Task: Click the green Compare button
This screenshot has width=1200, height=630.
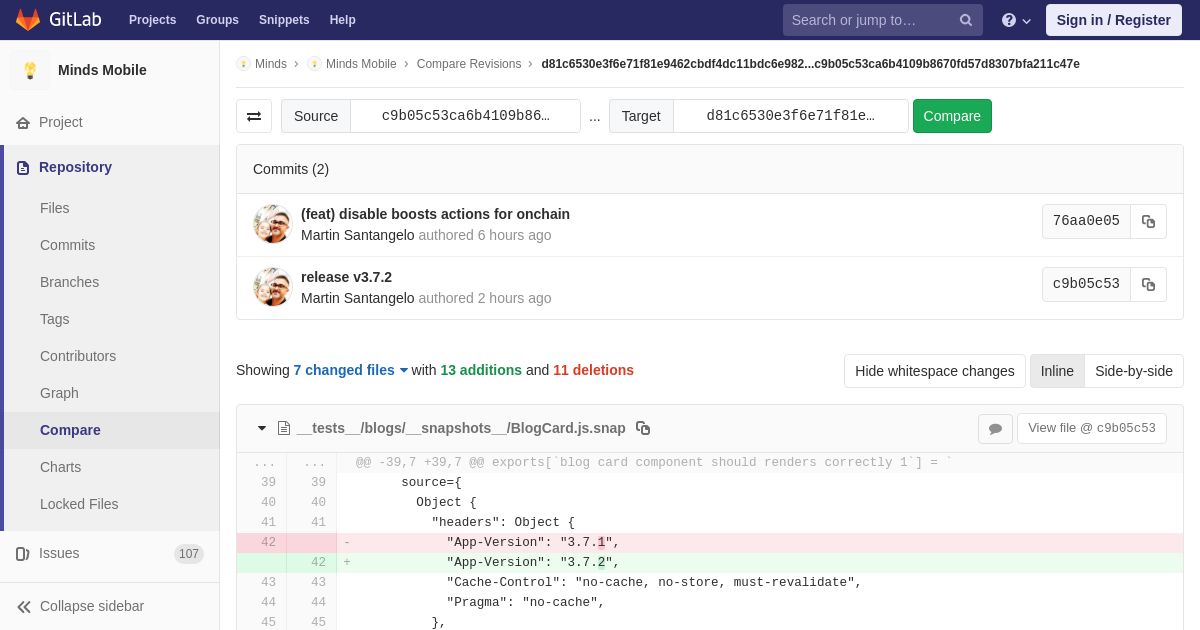Action: 952,116
